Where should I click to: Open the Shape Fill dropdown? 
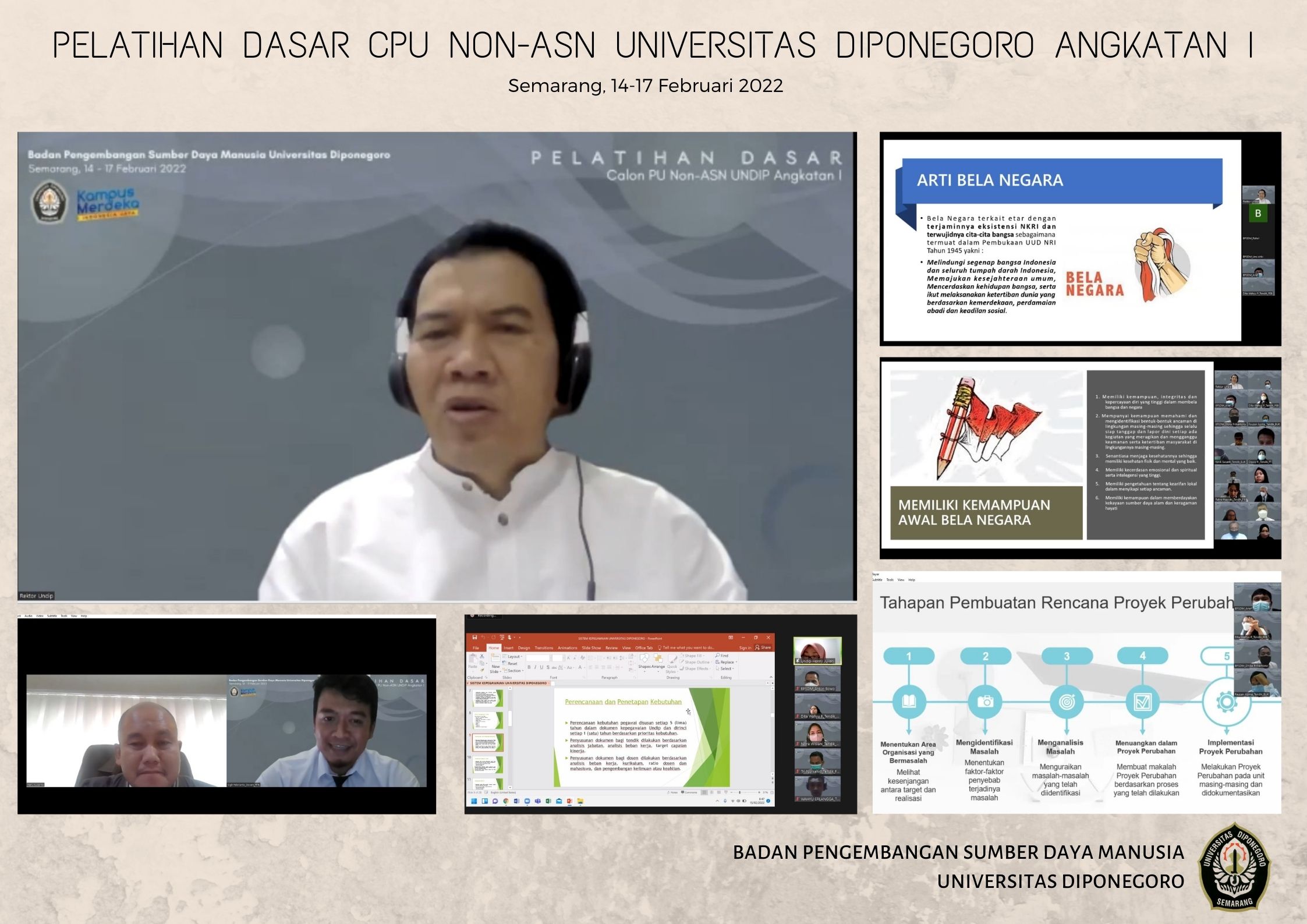coord(693,656)
